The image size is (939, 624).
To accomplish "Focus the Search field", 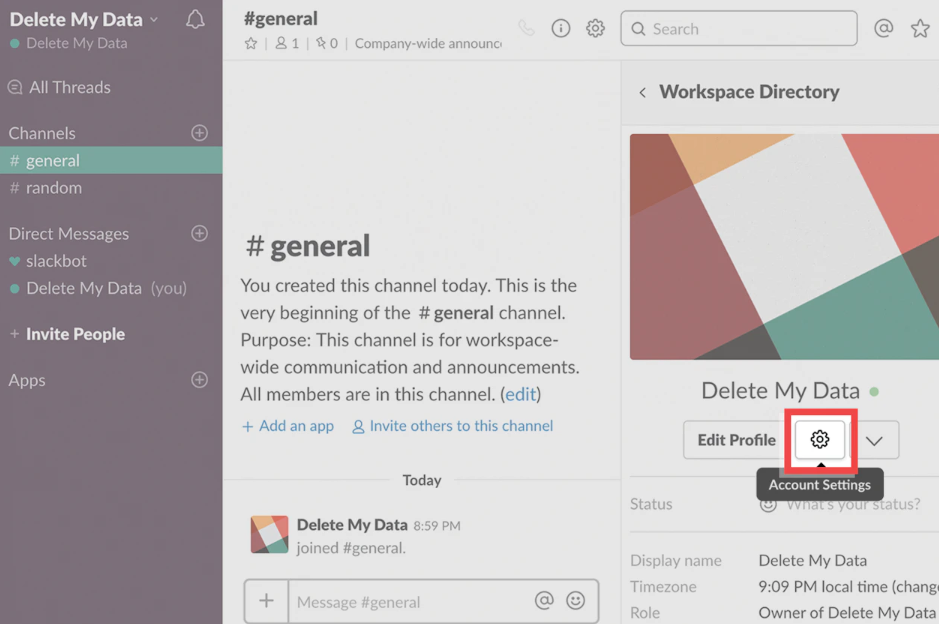I will point(739,28).
